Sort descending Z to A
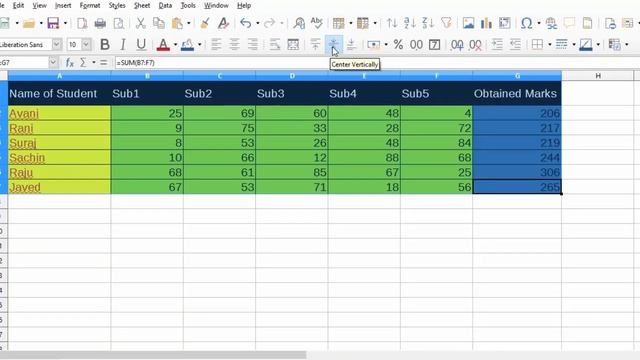 pyautogui.click(x=428, y=23)
